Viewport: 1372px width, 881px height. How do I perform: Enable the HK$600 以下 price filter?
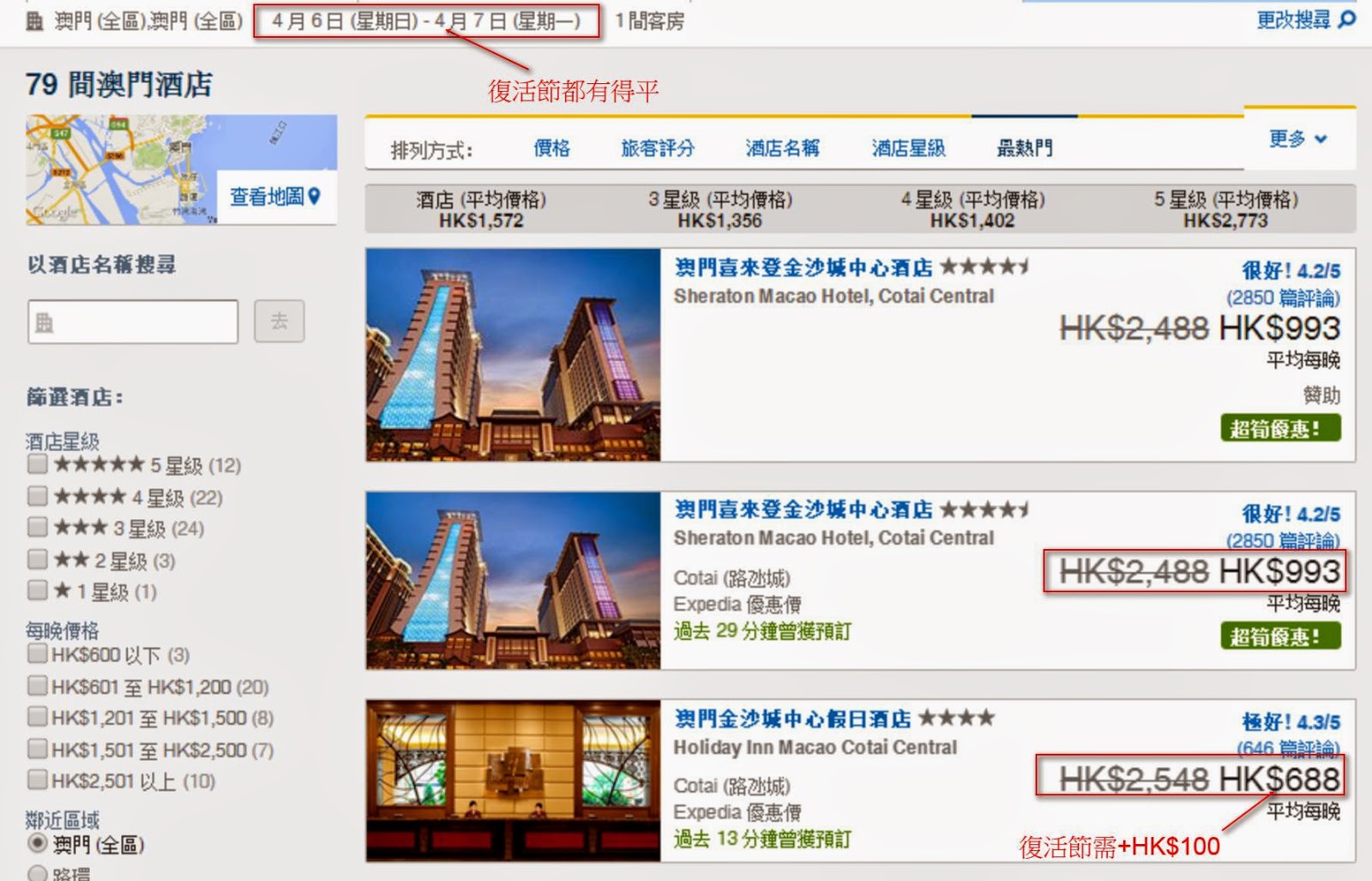pyautogui.click(x=37, y=654)
